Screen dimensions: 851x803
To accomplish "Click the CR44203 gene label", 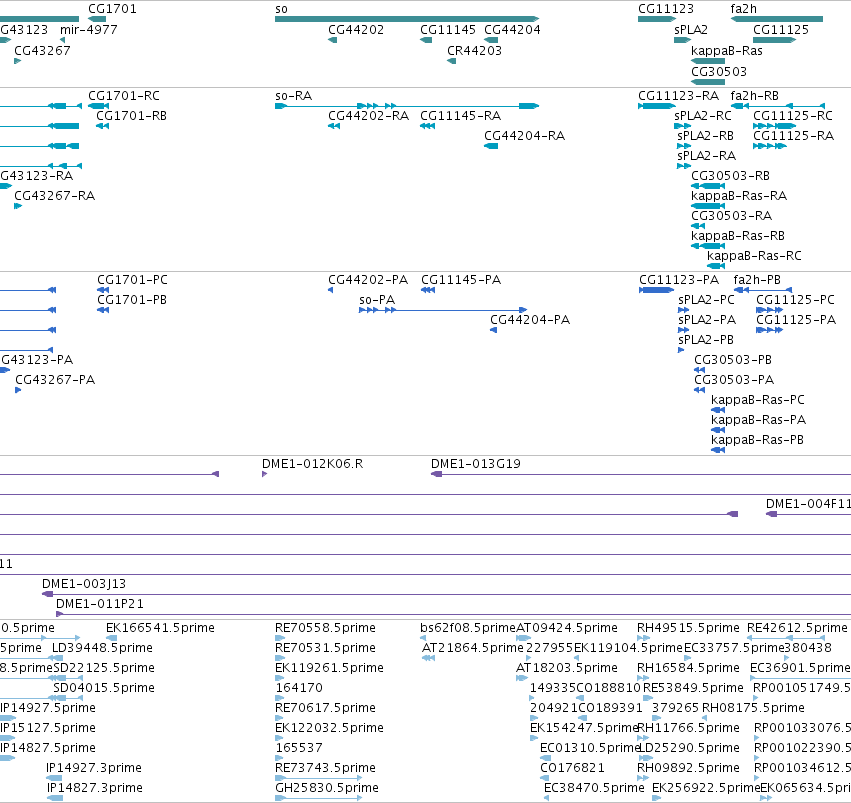I will pyautogui.click(x=474, y=51).
